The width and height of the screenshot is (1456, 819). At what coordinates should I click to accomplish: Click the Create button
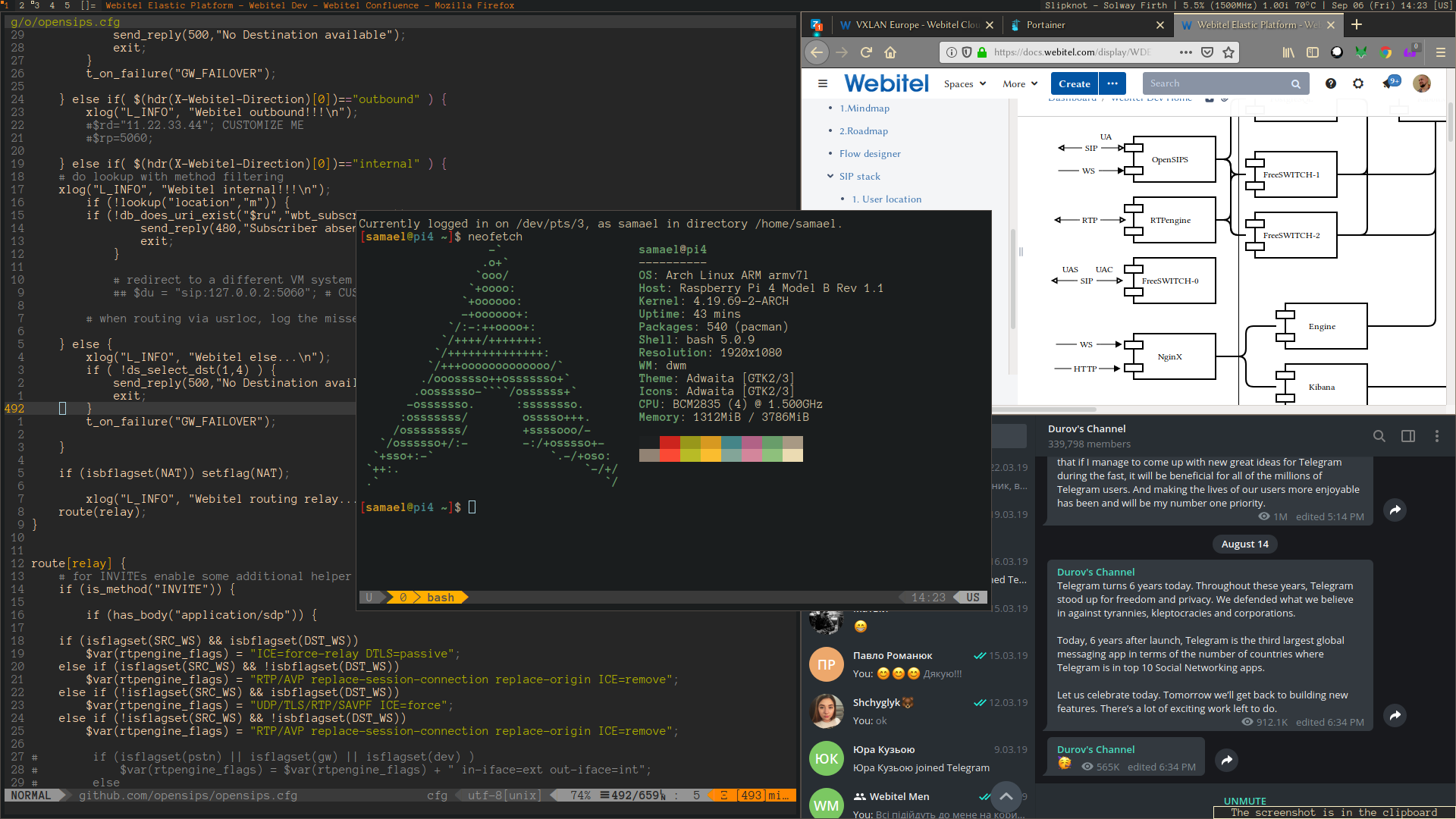(1075, 83)
